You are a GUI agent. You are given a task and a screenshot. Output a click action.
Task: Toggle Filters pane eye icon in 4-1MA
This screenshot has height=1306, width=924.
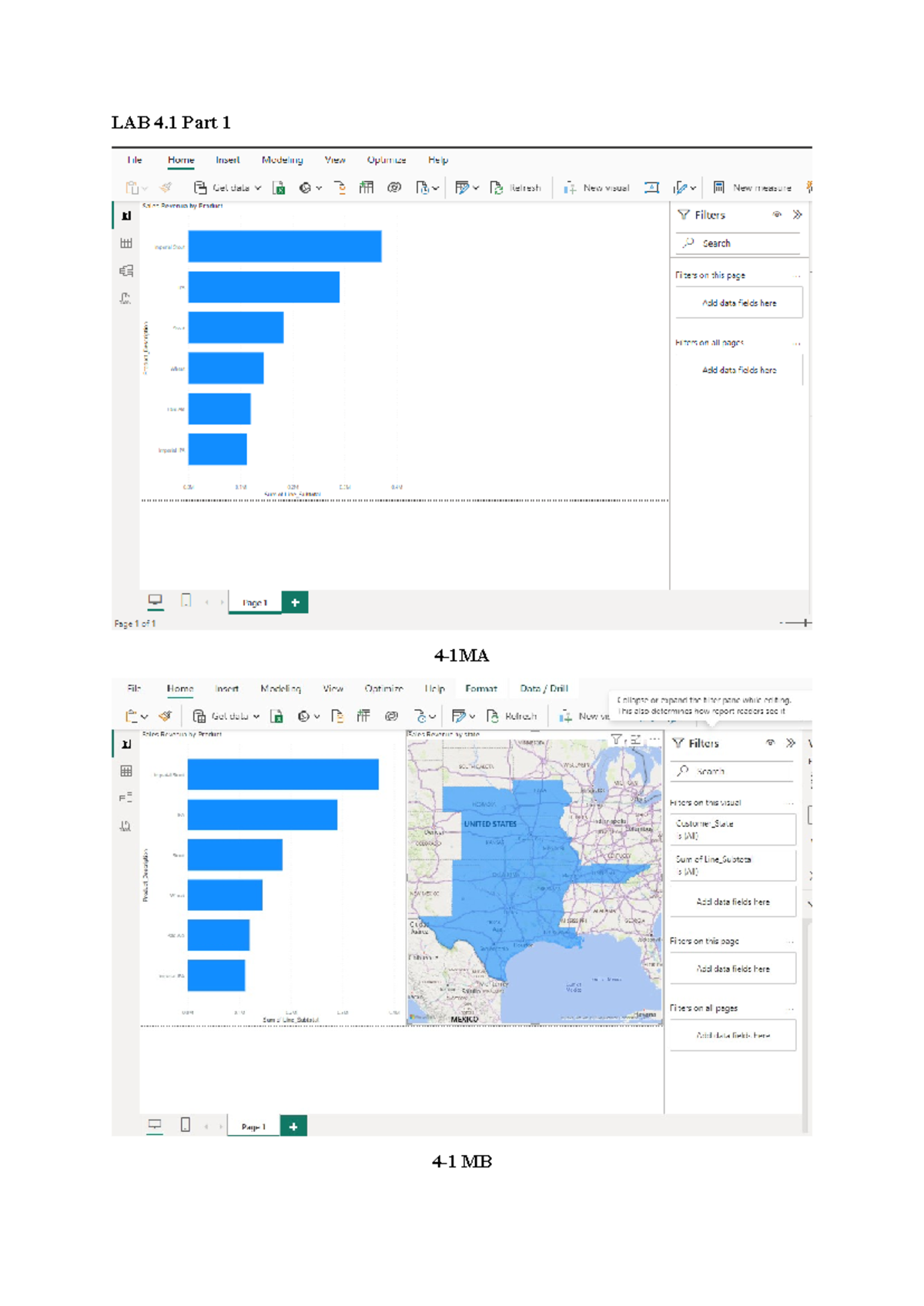pyautogui.click(x=777, y=215)
